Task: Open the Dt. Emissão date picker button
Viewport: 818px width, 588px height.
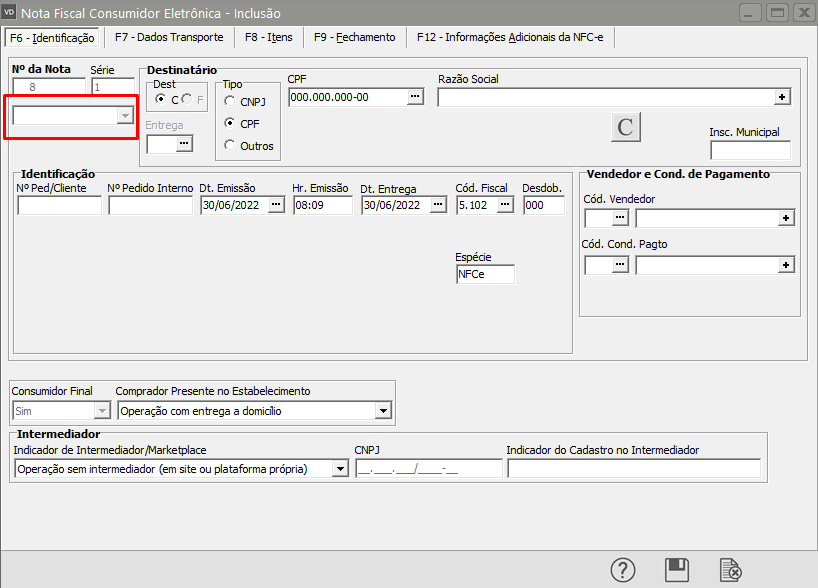Action: coord(276,205)
